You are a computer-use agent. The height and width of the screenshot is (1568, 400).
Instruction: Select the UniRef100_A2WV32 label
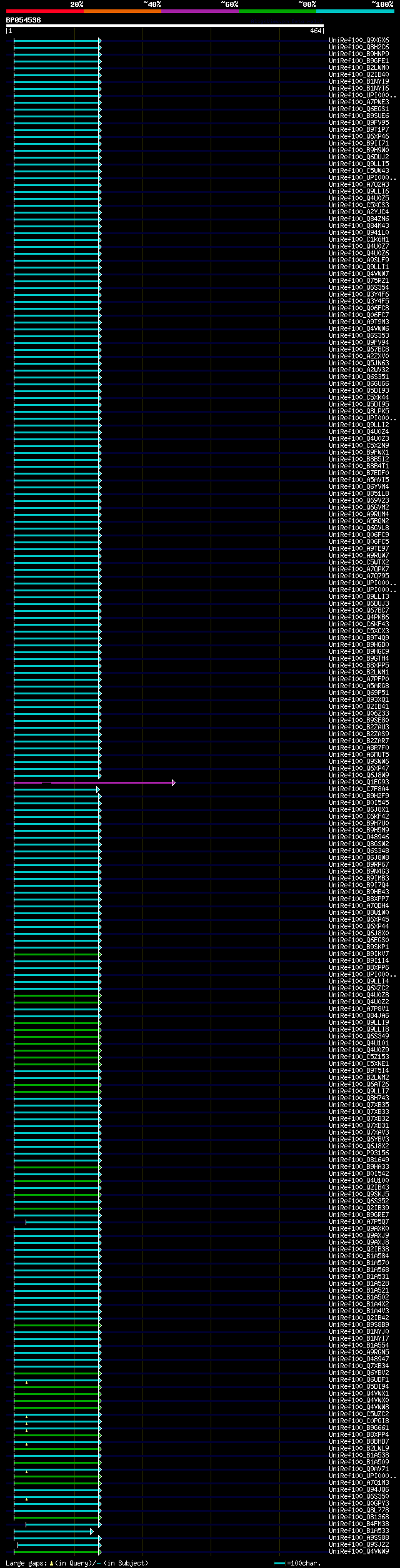pos(359,370)
